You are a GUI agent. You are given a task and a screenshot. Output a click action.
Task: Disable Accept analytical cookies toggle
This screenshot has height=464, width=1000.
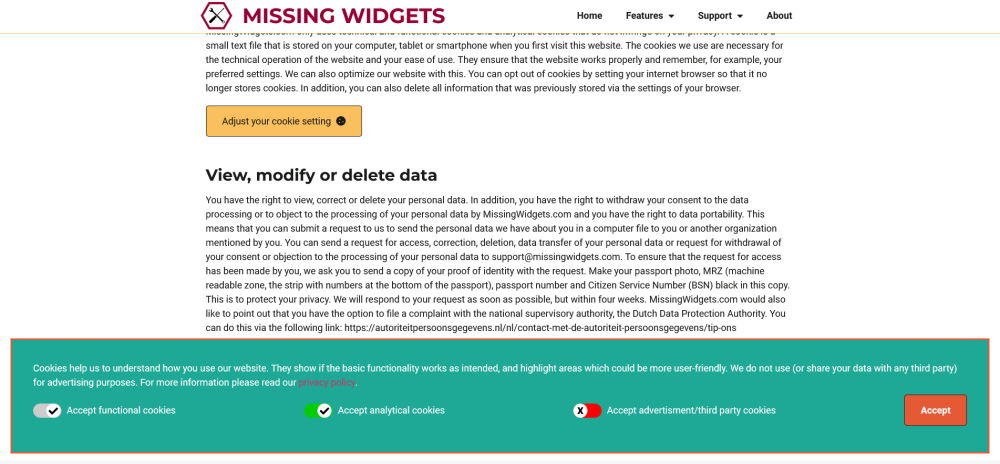pos(318,410)
